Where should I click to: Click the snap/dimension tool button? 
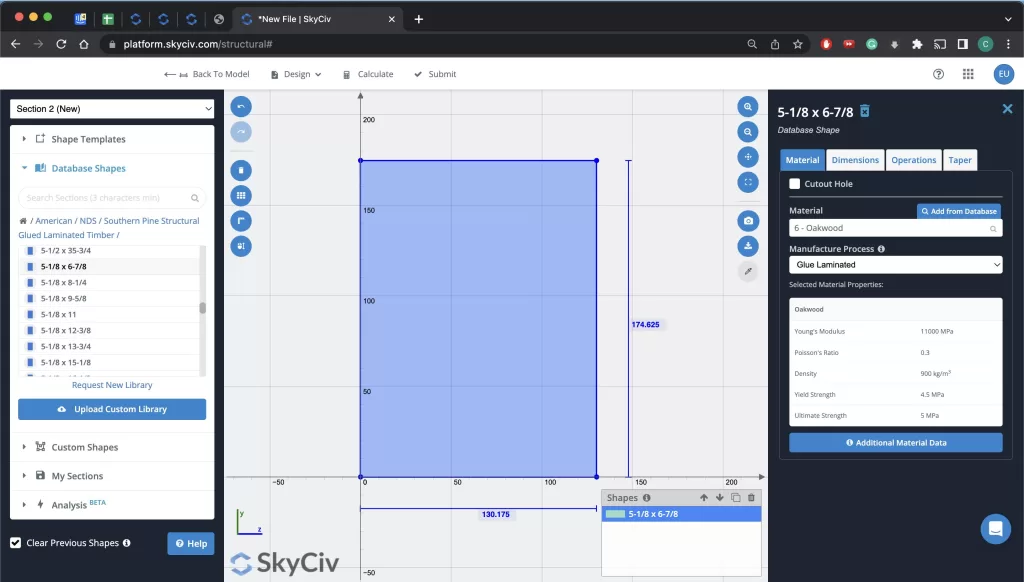[x=241, y=246]
